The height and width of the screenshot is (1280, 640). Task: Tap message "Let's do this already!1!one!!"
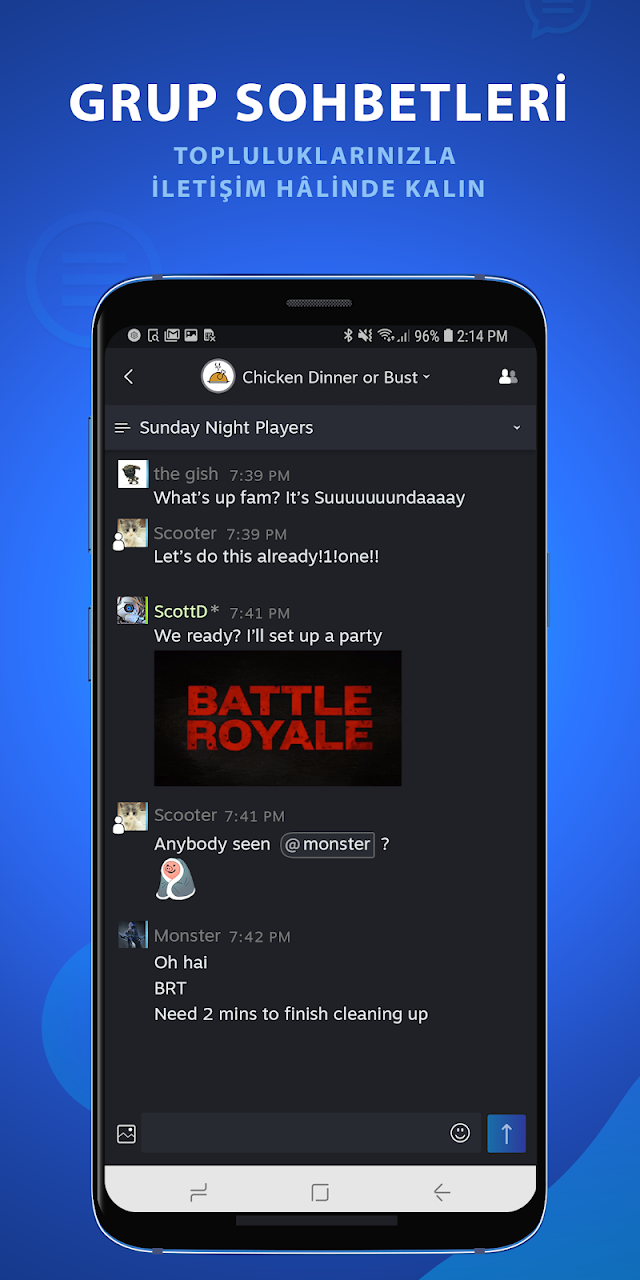pyautogui.click(x=266, y=556)
